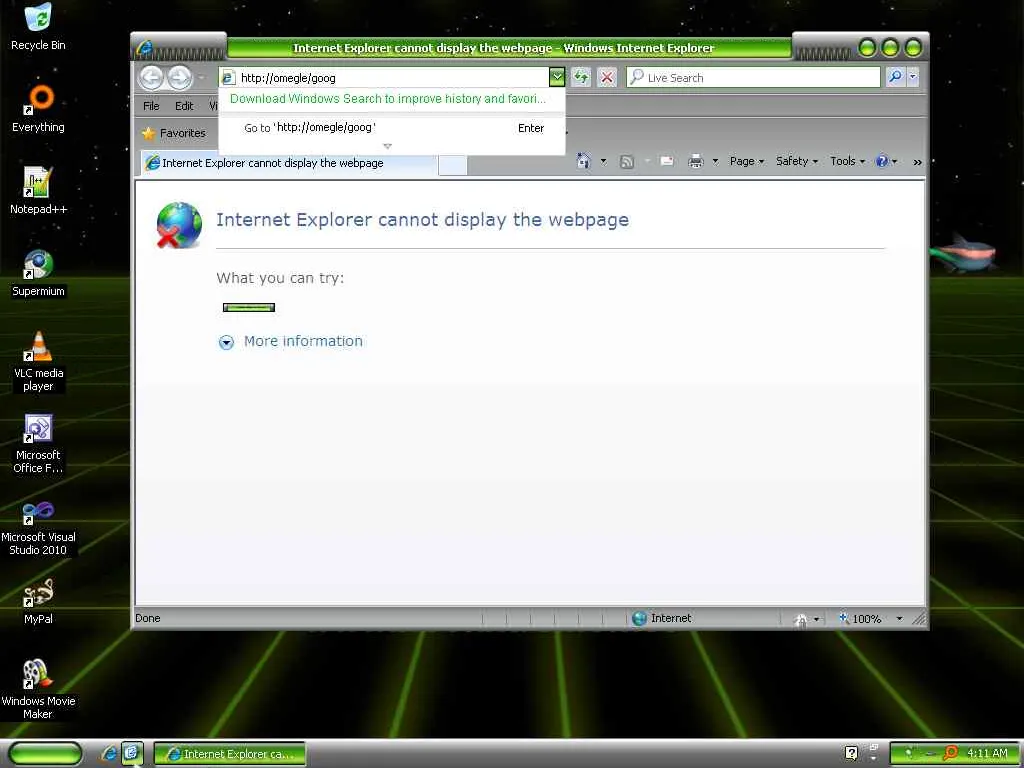Image resolution: width=1024 pixels, height=768 pixels.
Task: Click the red Stop loading icon
Action: point(607,77)
